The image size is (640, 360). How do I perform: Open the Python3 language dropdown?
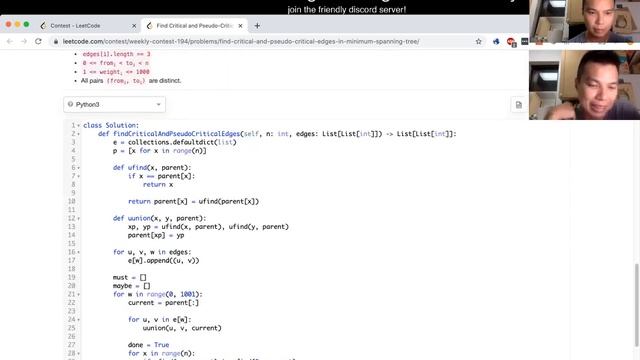point(114,104)
